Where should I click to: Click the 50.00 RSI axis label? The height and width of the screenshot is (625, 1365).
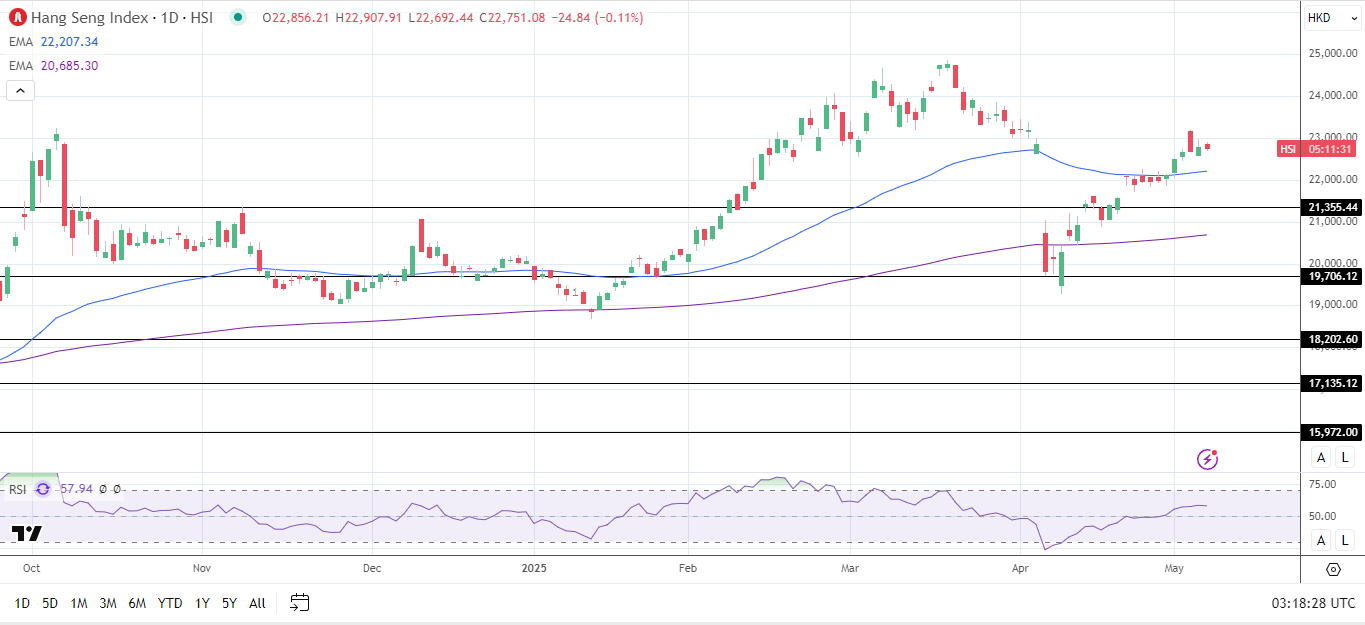(x=1322, y=516)
